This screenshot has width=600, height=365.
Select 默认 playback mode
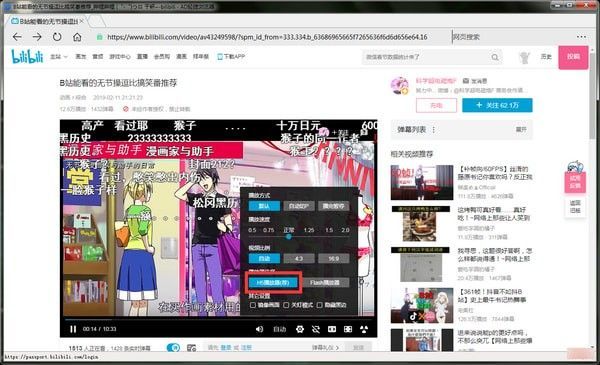(264, 206)
